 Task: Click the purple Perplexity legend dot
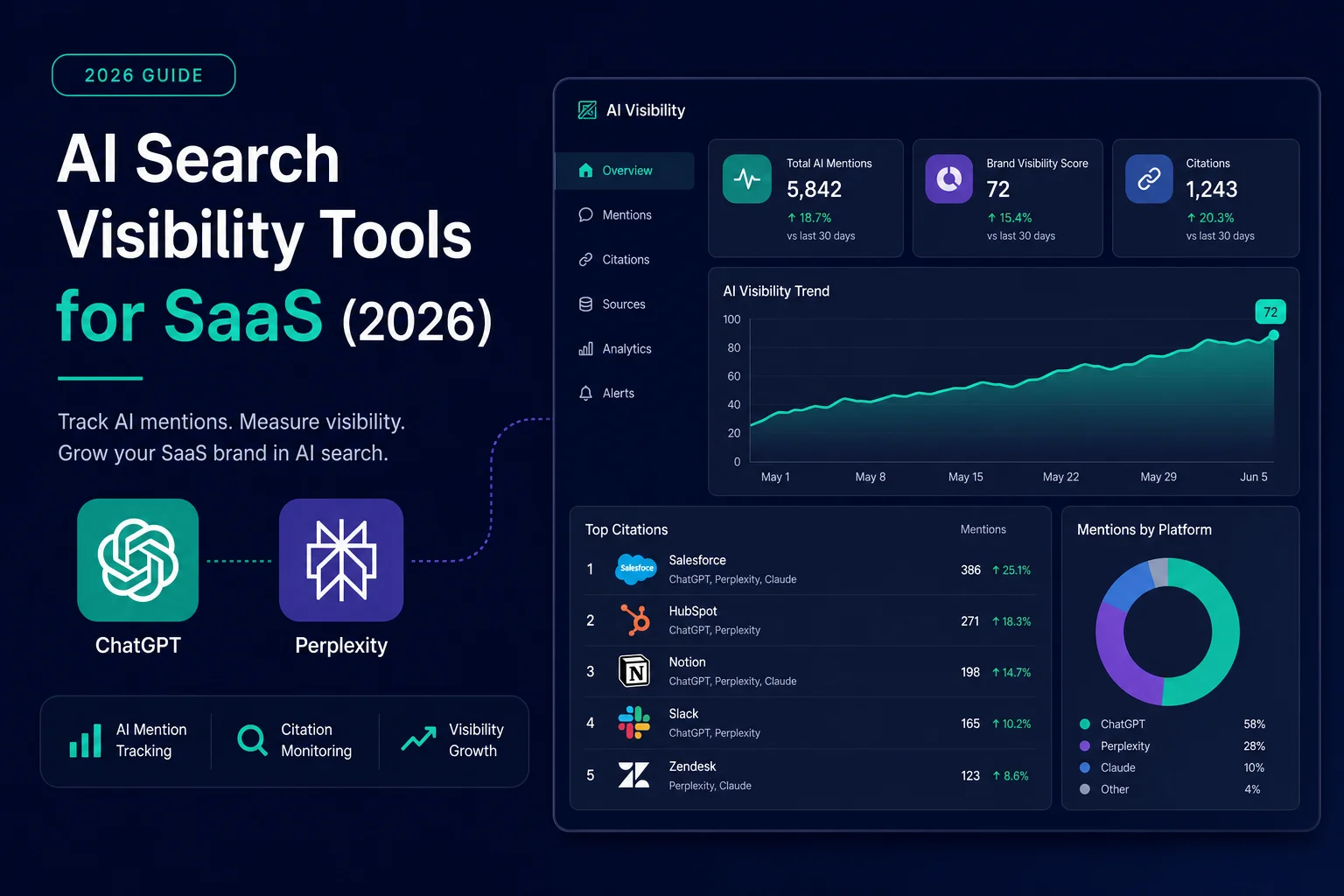1085,746
